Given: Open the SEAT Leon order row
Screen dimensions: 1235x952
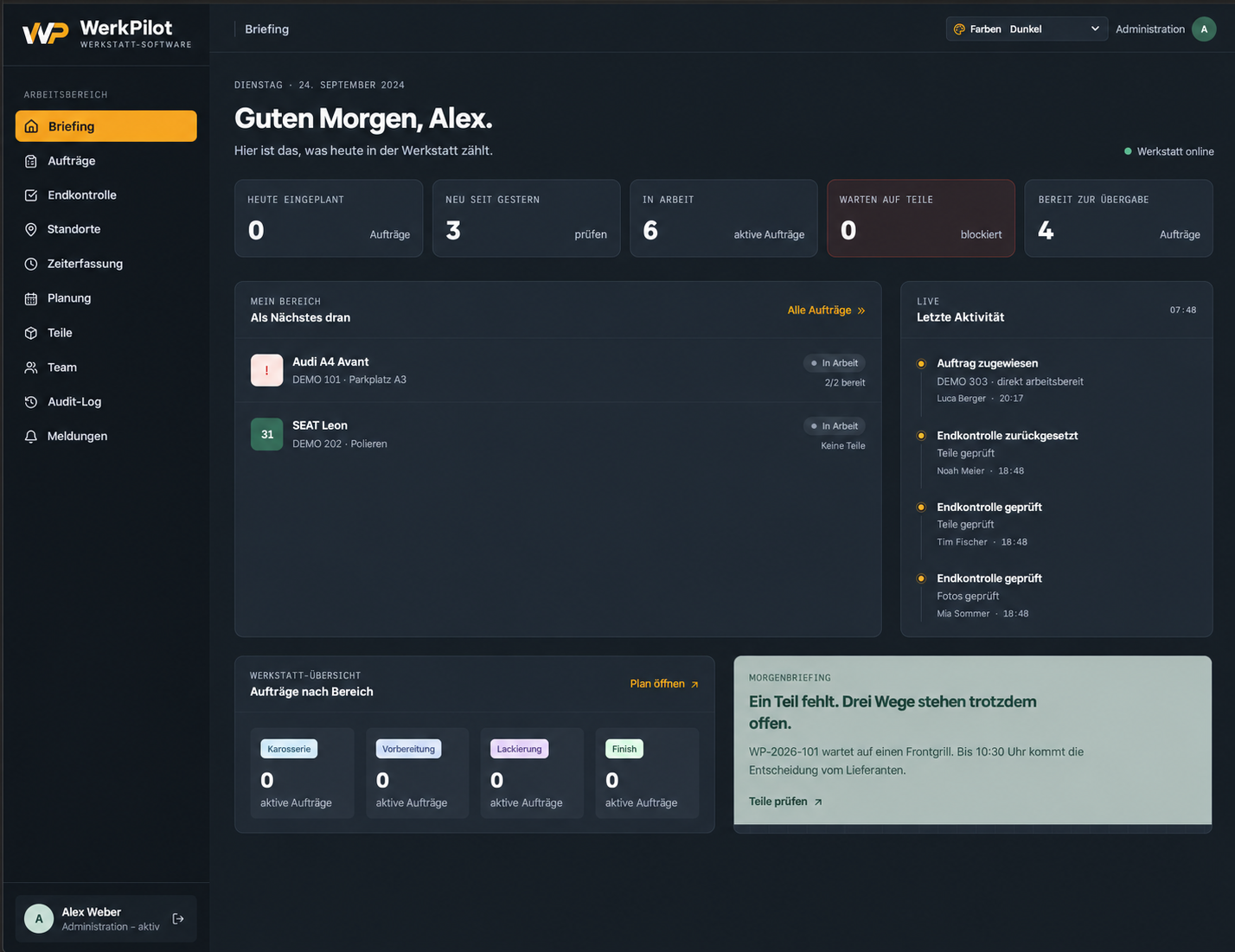Looking at the screenshot, I should (x=558, y=434).
